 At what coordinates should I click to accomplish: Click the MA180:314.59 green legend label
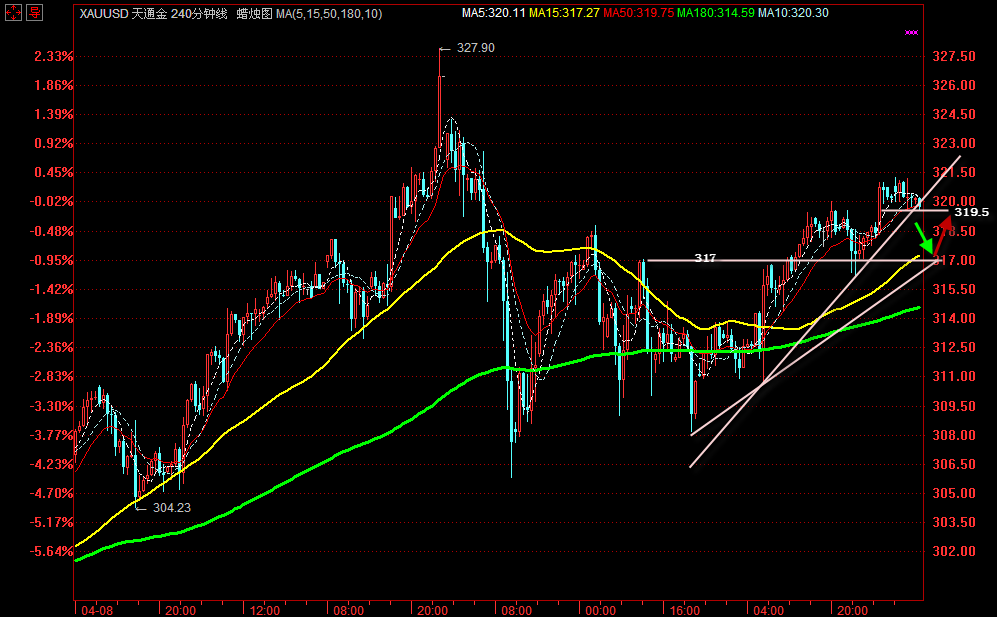716,13
